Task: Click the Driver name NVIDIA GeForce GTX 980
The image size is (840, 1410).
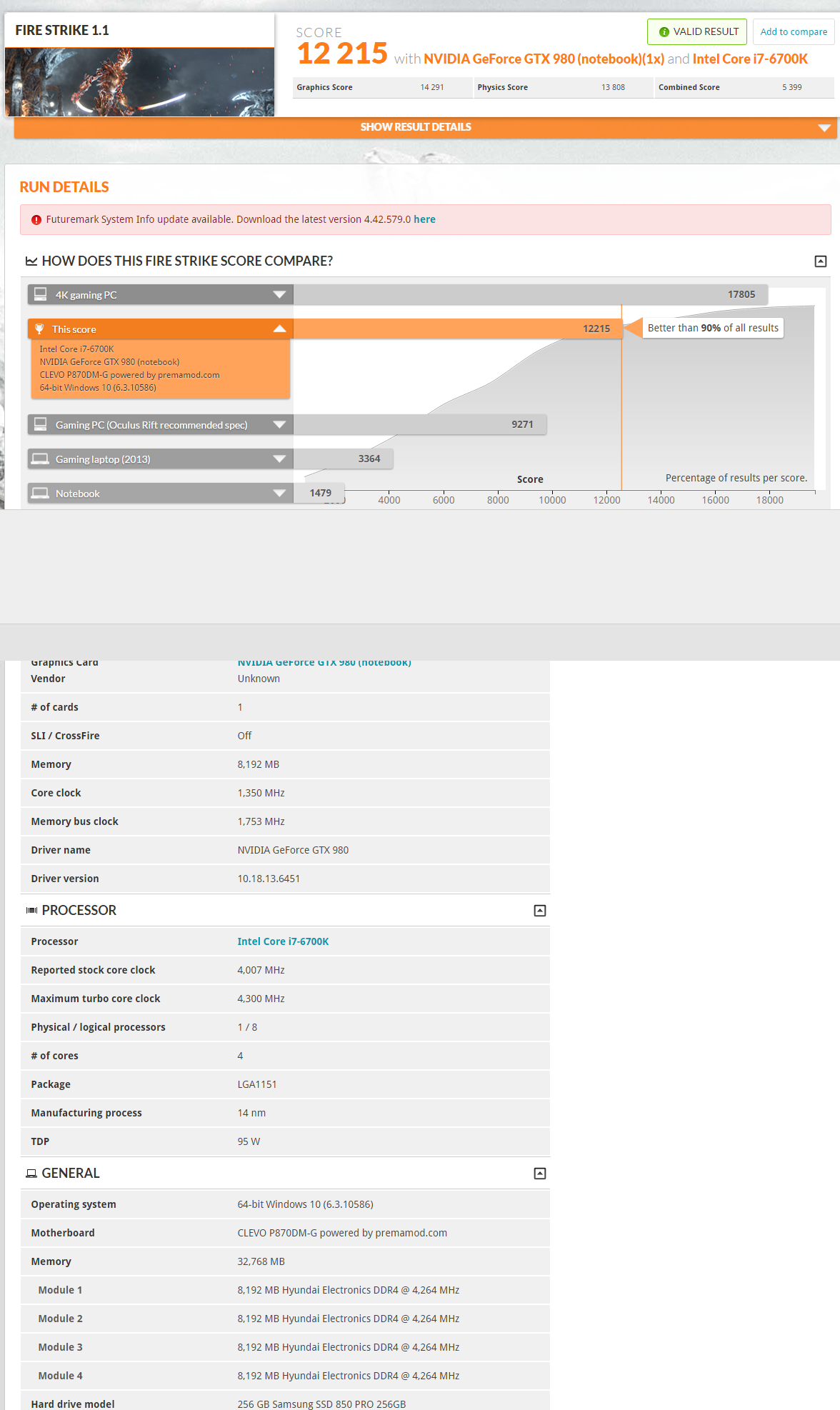Action: point(293,850)
